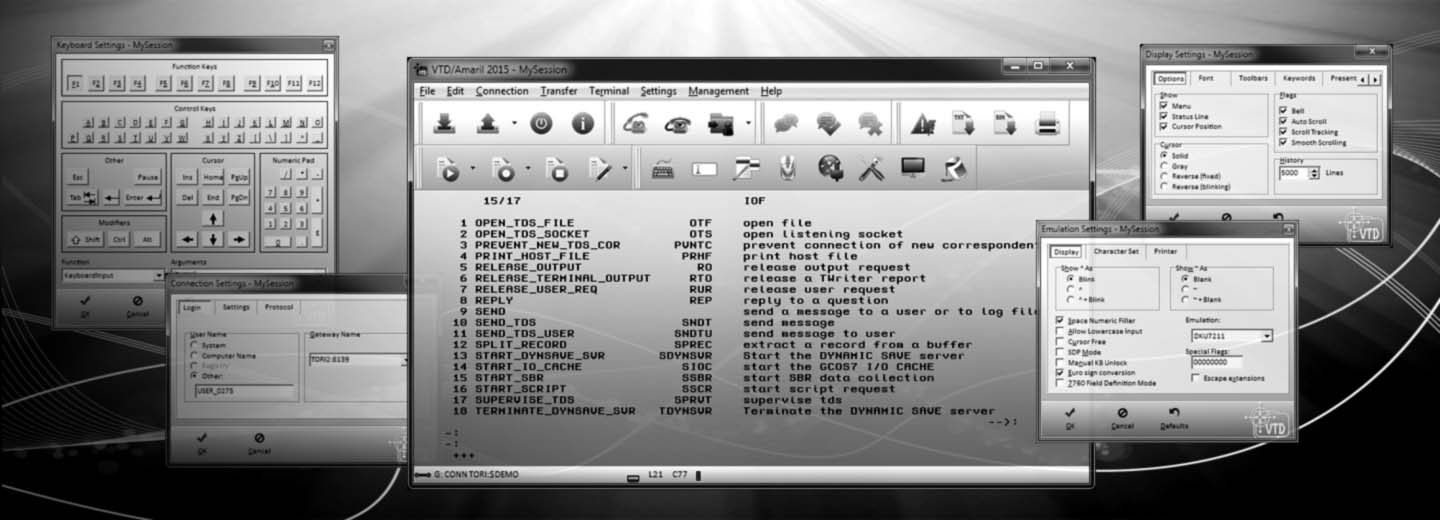Click the TXT file export icon
This screenshot has width=1440, height=520.
coord(963,124)
